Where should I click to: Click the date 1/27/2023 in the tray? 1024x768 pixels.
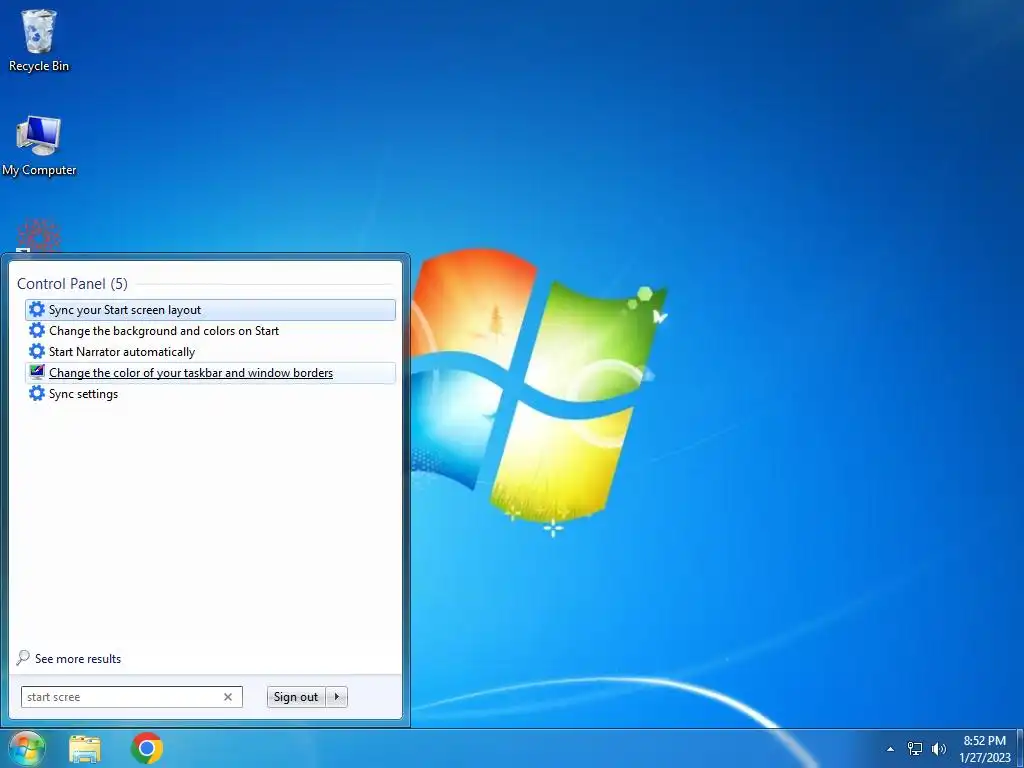click(985, 758)
